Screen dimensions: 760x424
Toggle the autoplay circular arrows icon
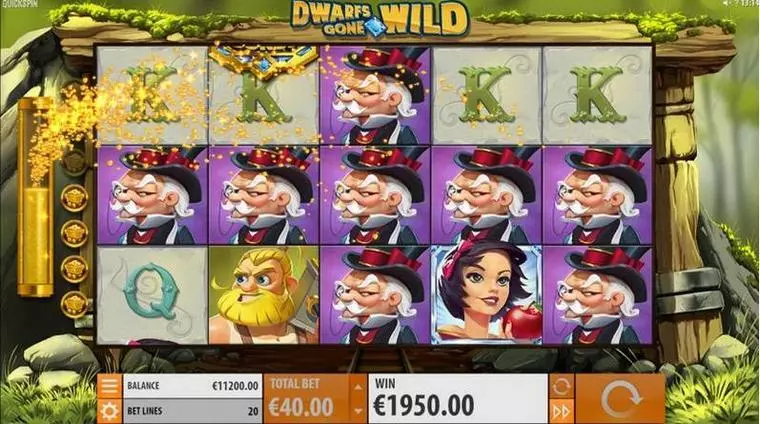click(x=561, y=386)
